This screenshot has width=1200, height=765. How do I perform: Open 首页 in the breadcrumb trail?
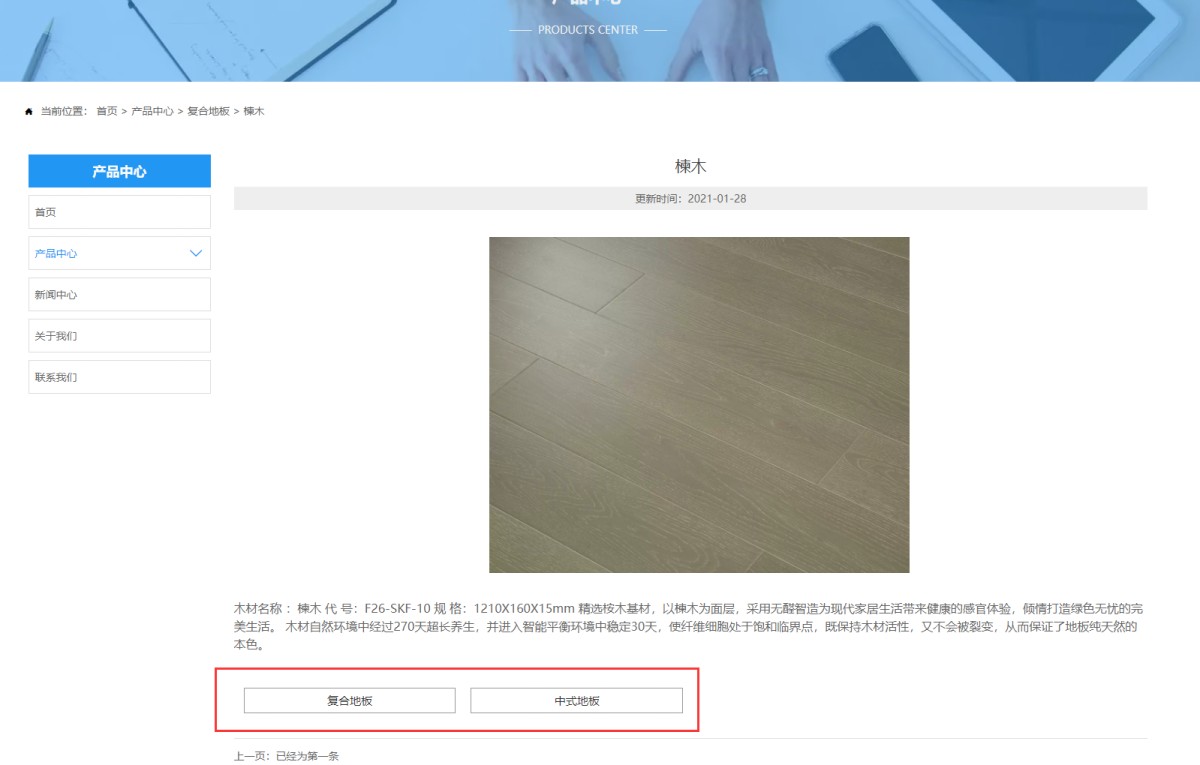107,111
